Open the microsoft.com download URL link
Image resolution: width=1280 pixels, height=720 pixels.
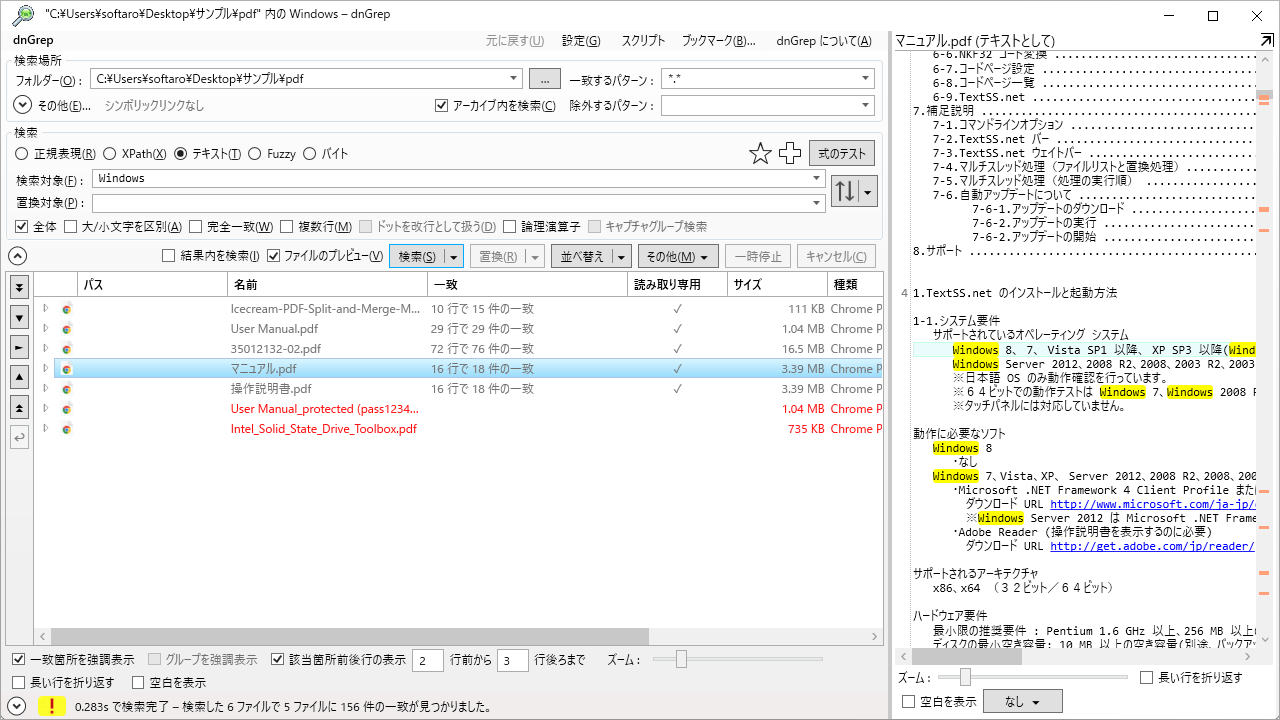[x=1152, y=505]
